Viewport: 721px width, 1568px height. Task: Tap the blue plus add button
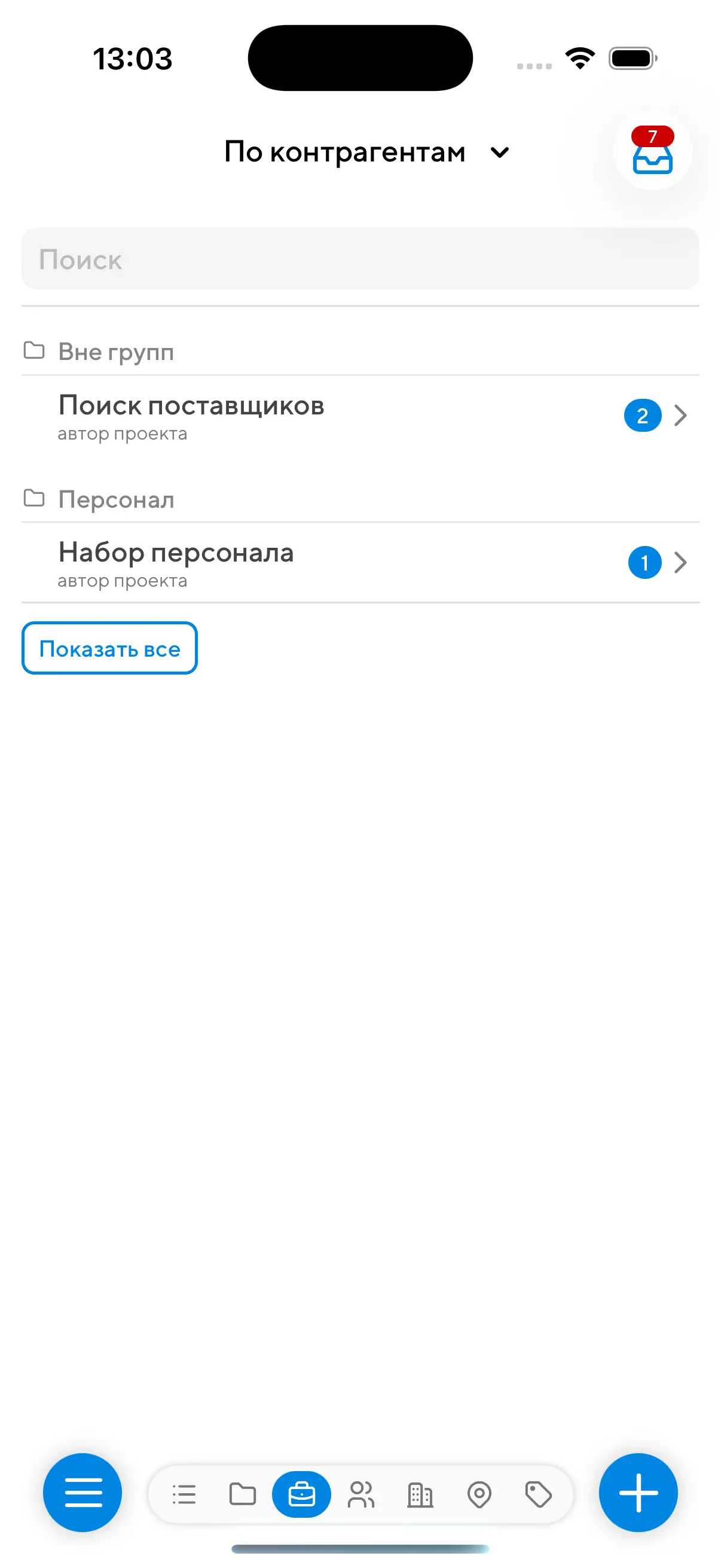click(x=638, y=1492)
